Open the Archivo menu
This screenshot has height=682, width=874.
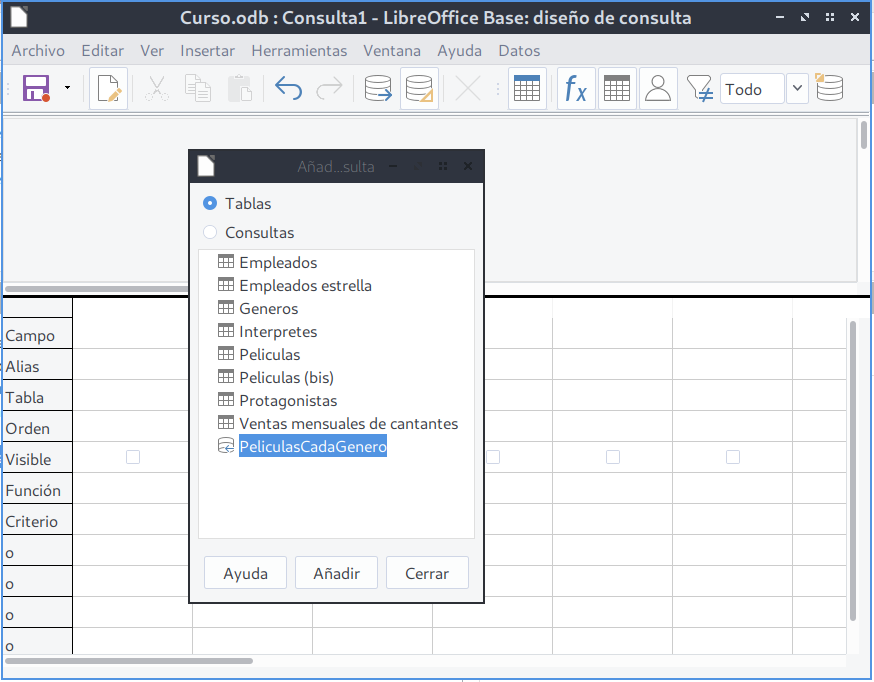(x=38, y=51)
